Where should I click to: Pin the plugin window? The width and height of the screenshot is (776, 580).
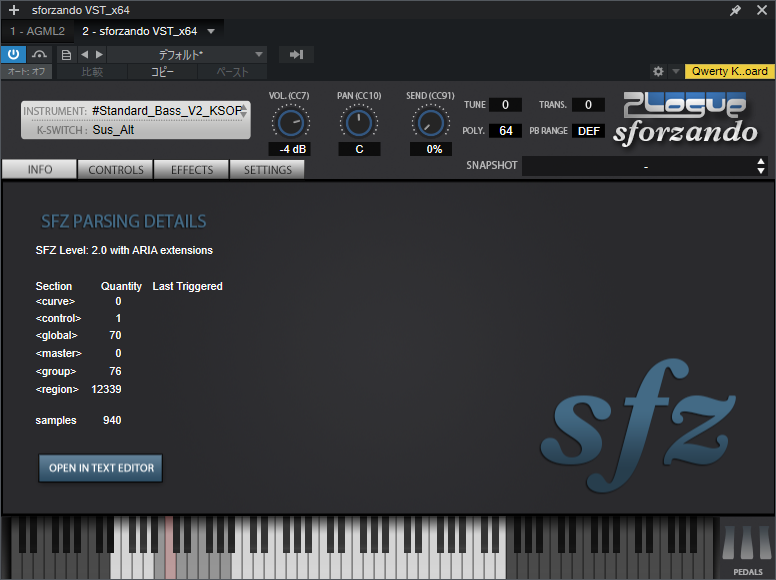[x=735, y=10]
